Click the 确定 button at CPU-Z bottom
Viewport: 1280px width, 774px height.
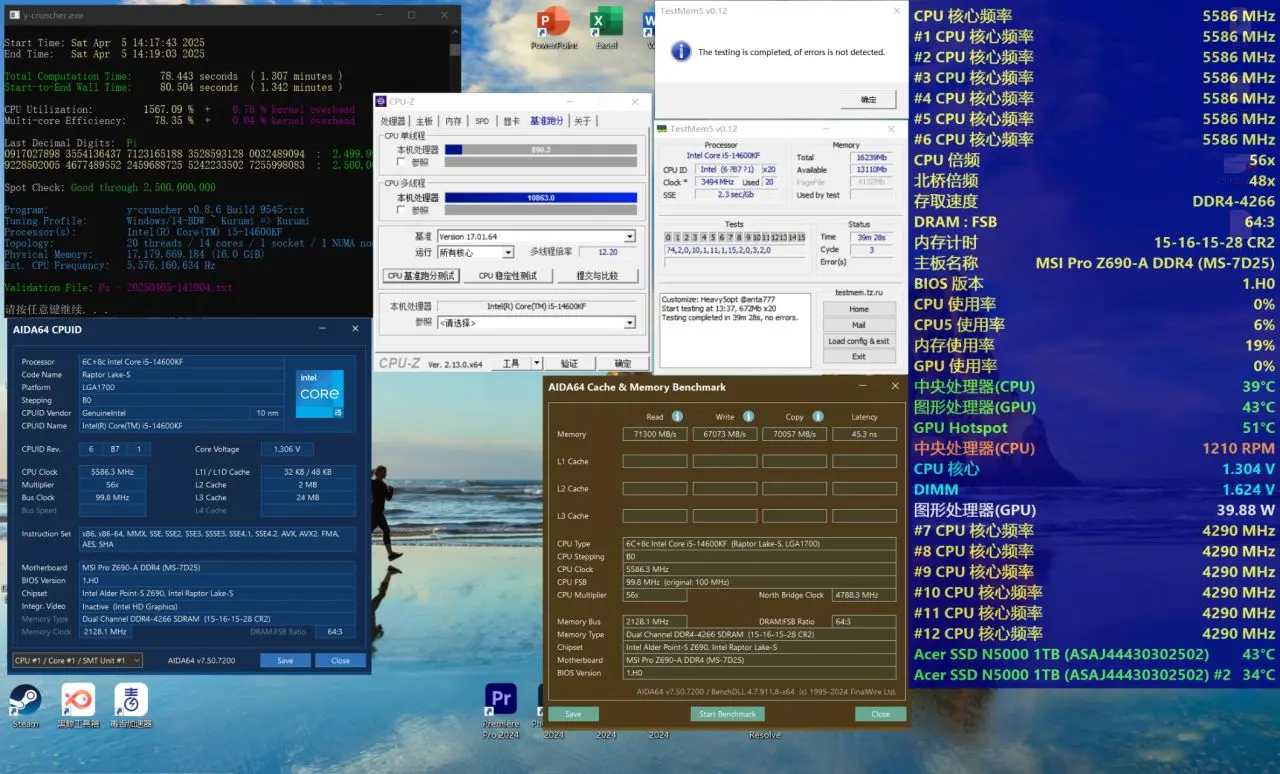pos(623,364)
